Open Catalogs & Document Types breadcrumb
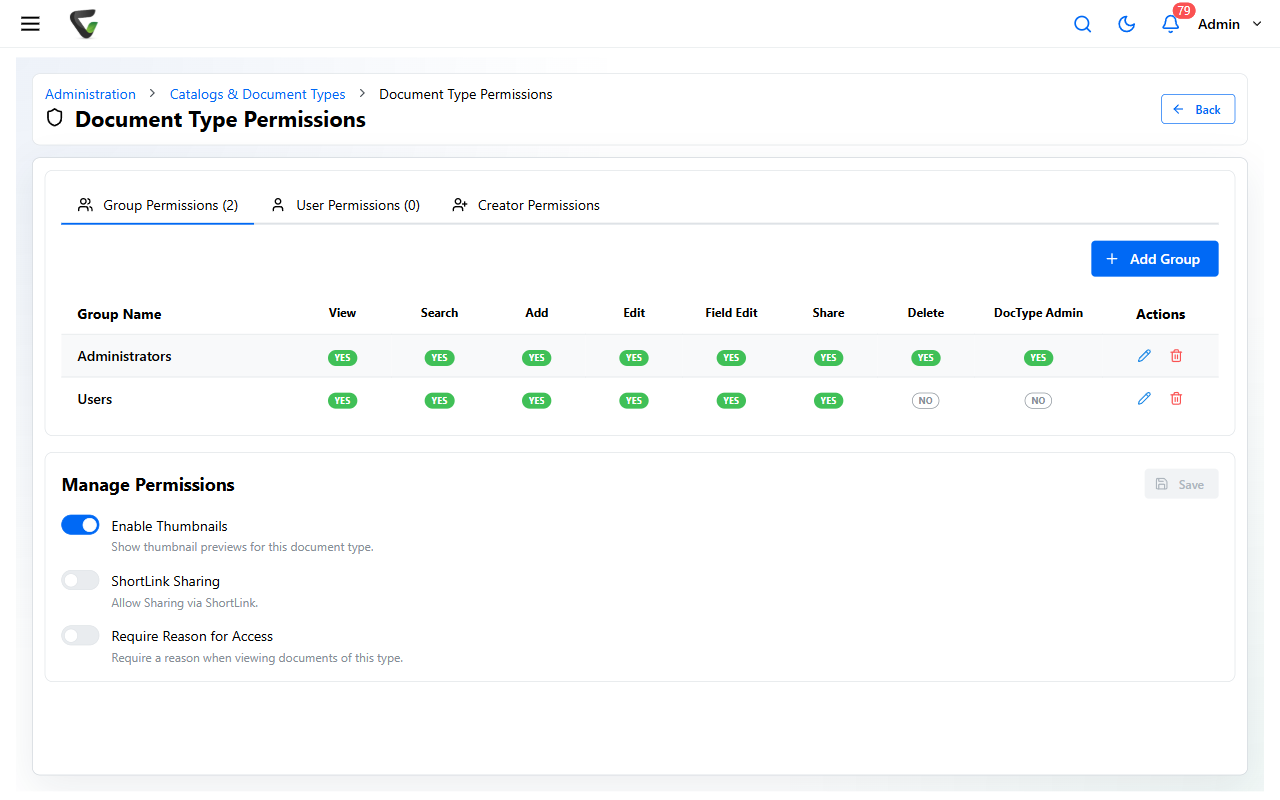1280x800 pixels. coord(258,94)
